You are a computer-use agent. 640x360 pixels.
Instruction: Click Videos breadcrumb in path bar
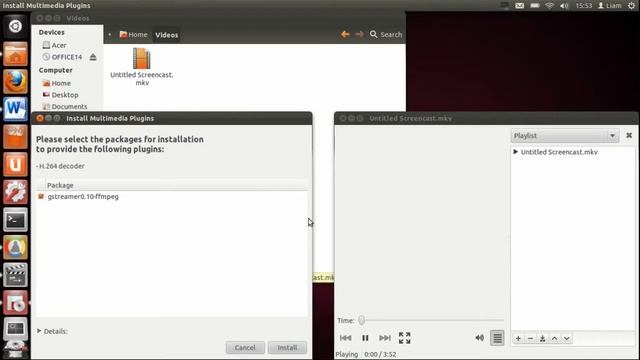pos(167,35)
